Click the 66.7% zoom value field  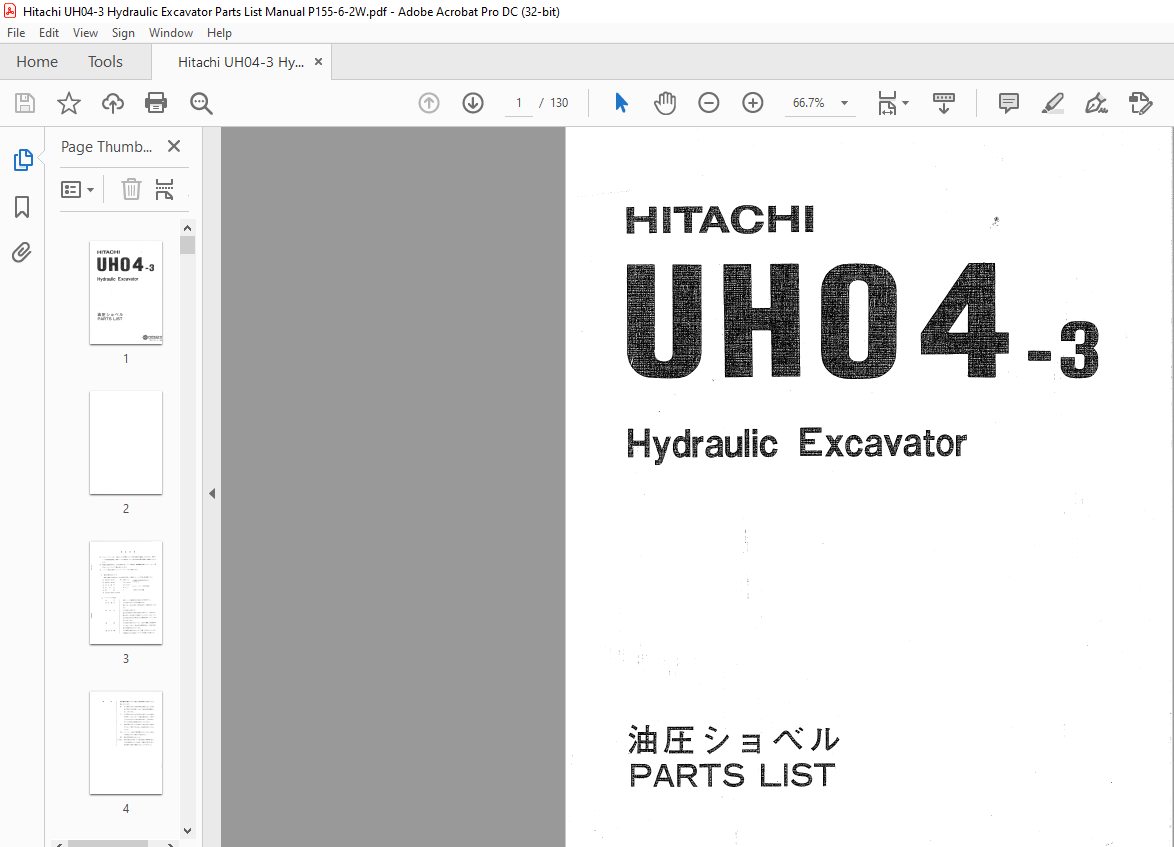coord(809,103)
